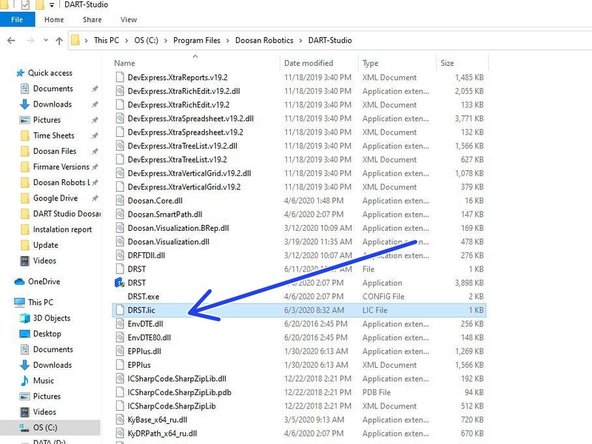Click the Doosan.Visualization.dll file icon
The image size is (592, 444).
[x=120, y=242]
